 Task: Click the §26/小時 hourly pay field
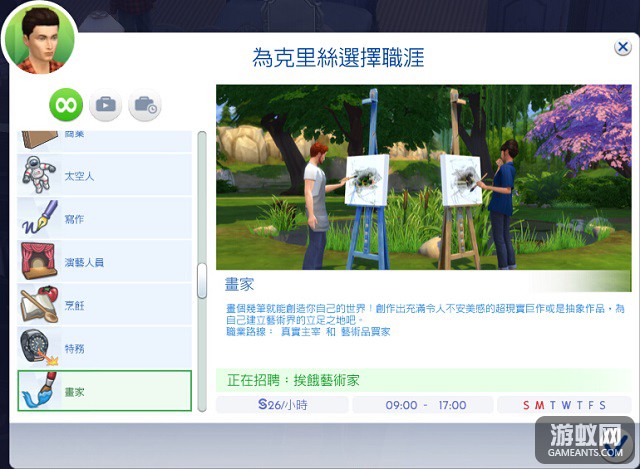tap(282, 405)
